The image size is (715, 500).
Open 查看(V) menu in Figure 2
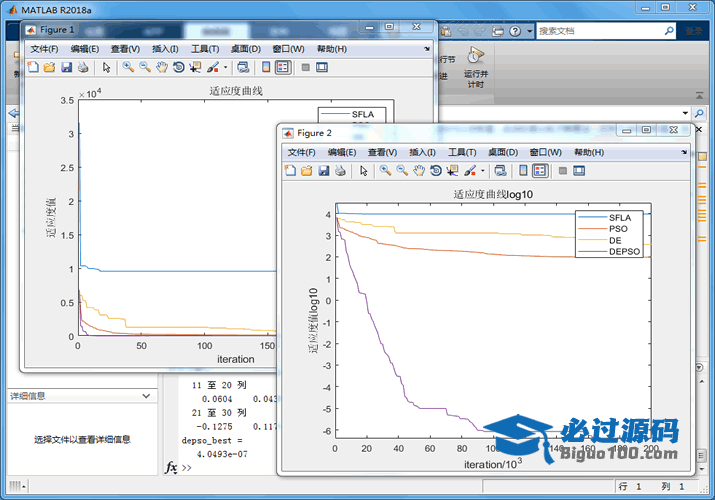pos(383,152)
